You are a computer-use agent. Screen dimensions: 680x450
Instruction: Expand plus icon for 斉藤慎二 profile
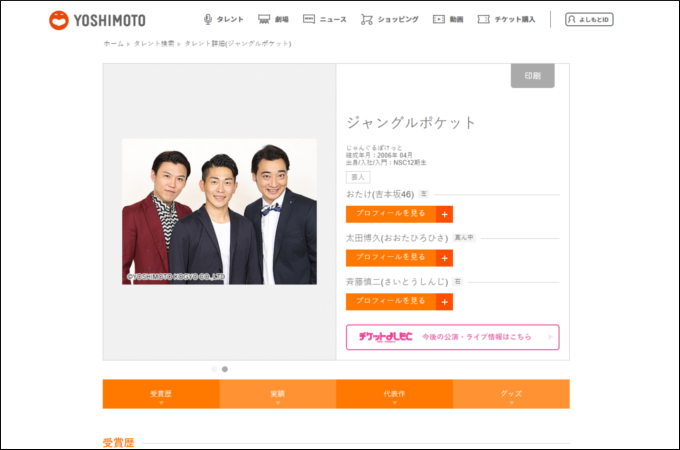point(445,302)
